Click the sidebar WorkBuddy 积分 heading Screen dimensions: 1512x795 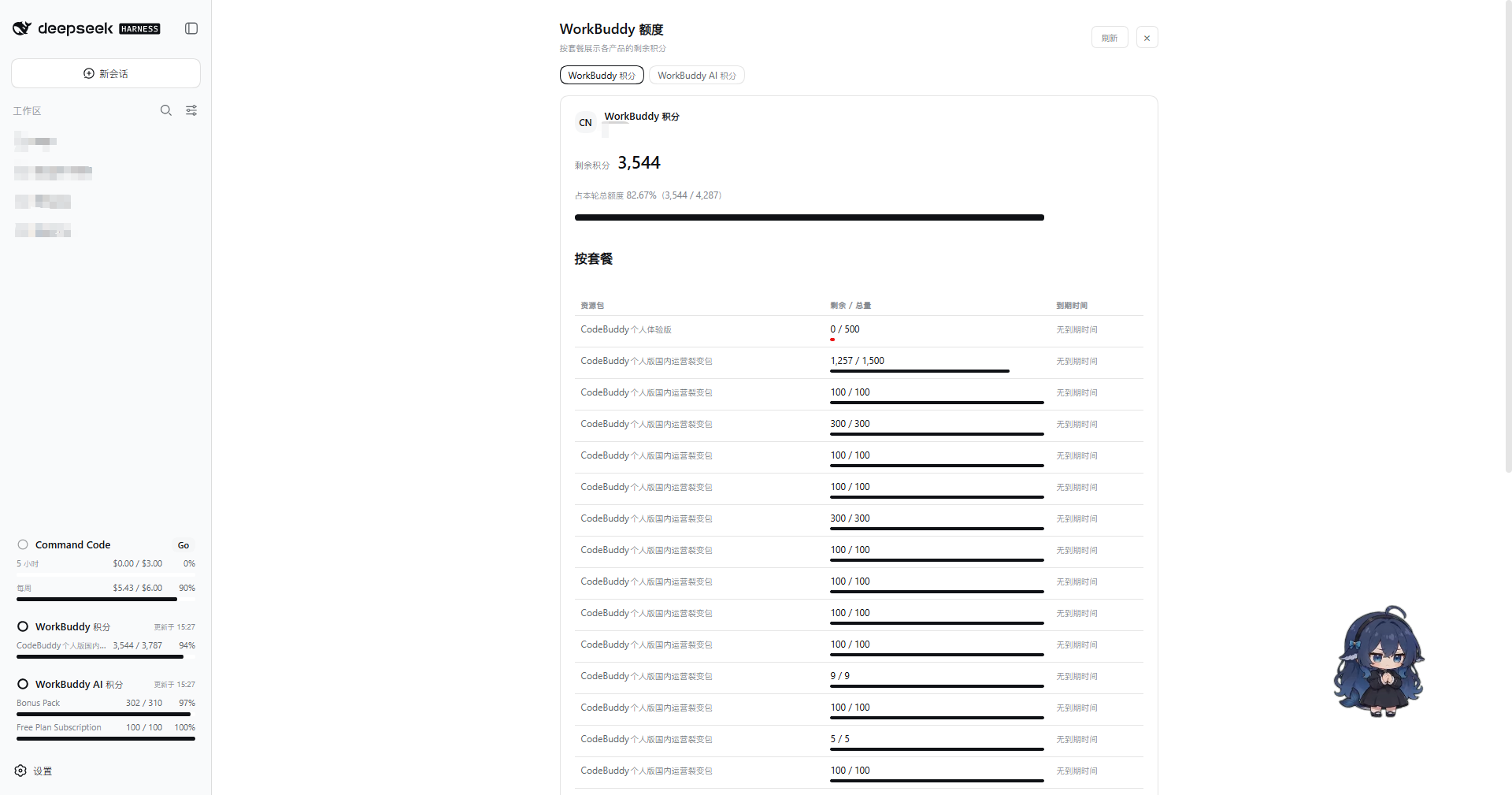(73, 627)
